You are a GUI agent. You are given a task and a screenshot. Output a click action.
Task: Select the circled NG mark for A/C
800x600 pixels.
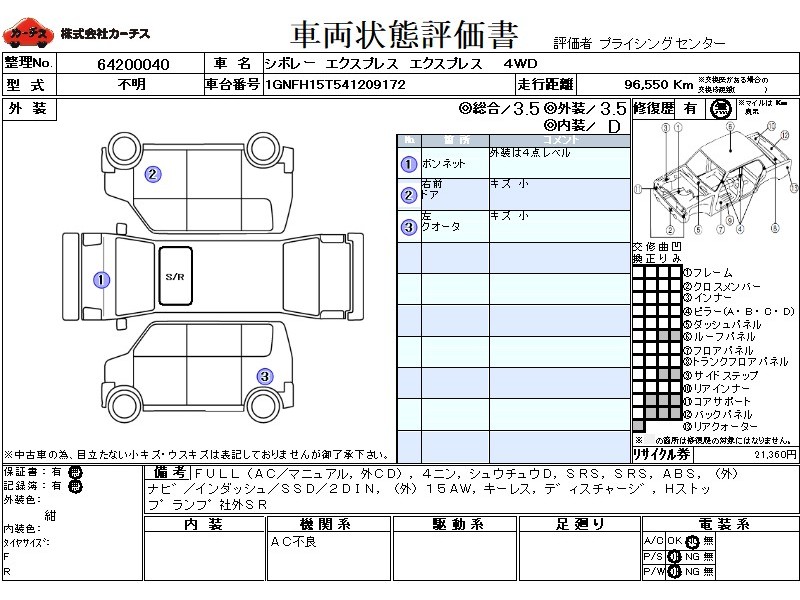[690, 541]
